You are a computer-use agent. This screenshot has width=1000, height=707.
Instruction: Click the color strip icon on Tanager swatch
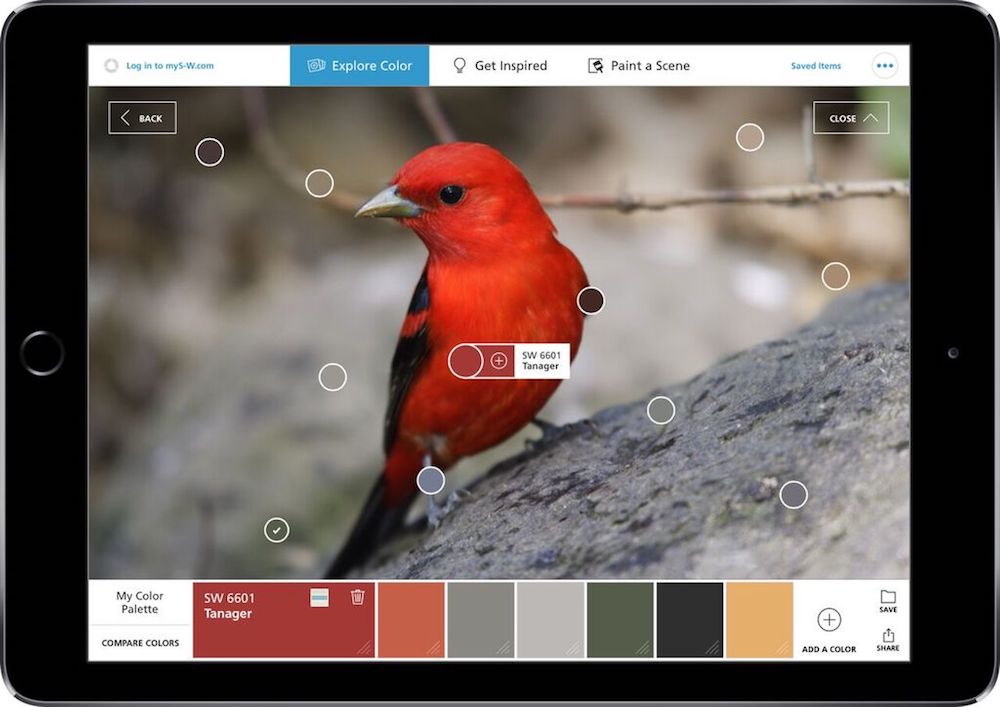pyautogui.click(x=319, y=597)
